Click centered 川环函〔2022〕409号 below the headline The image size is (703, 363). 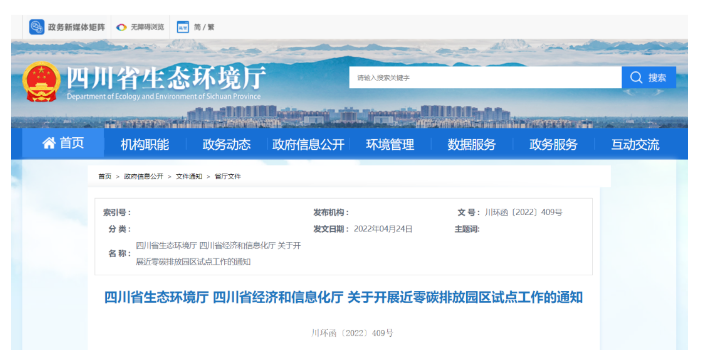[352, 333]
